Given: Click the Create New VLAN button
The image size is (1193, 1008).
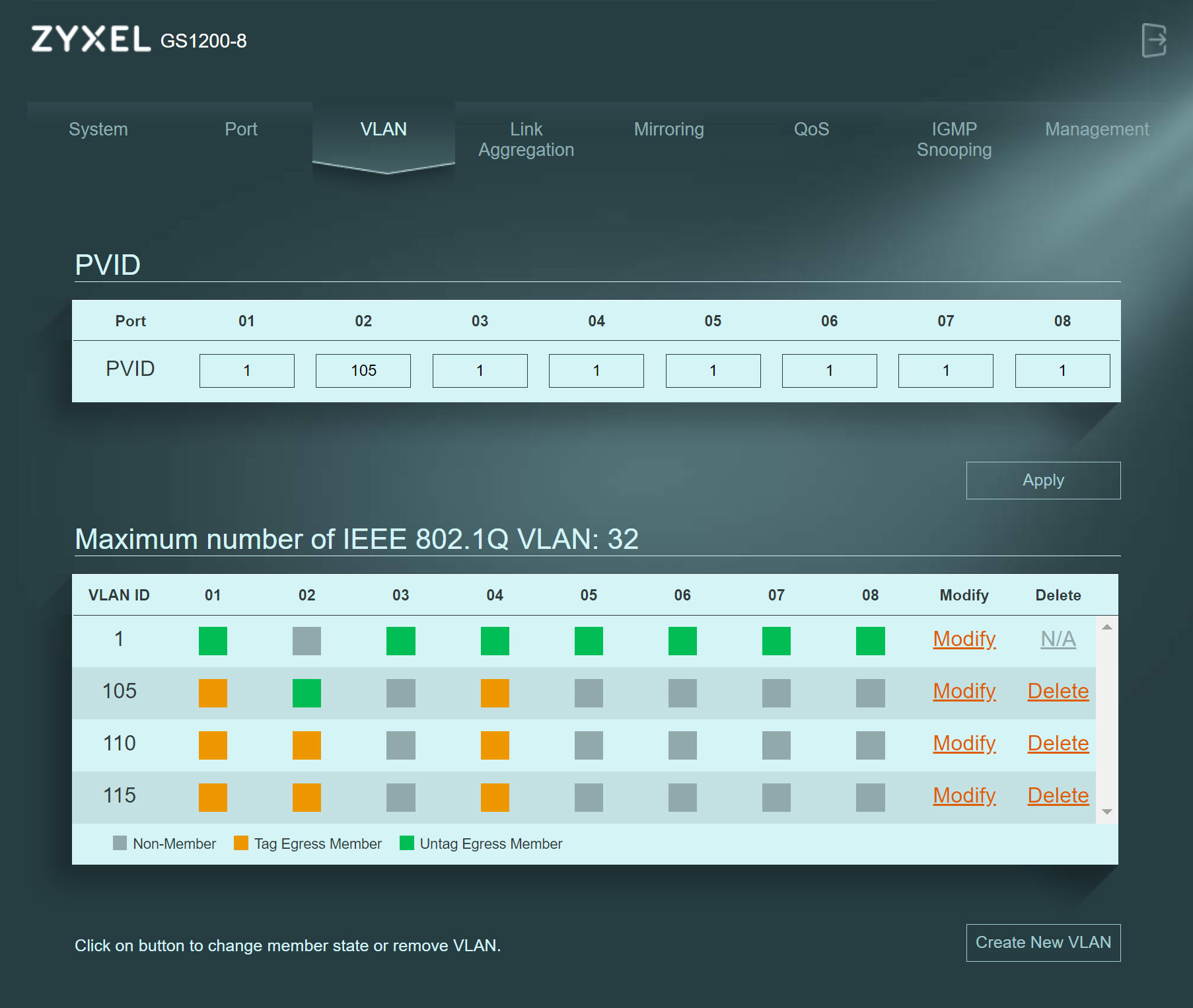Looking at the screenshot, I should 1043,943.
